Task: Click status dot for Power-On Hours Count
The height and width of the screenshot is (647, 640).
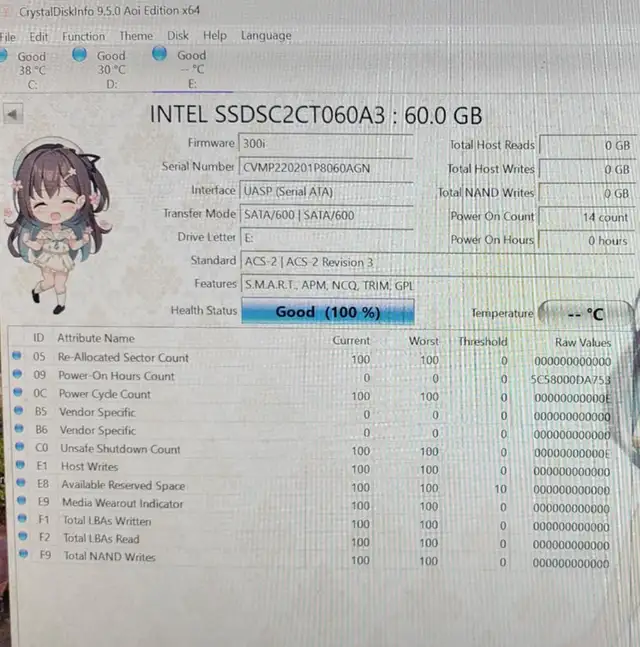Action: (x=17, y=373)
